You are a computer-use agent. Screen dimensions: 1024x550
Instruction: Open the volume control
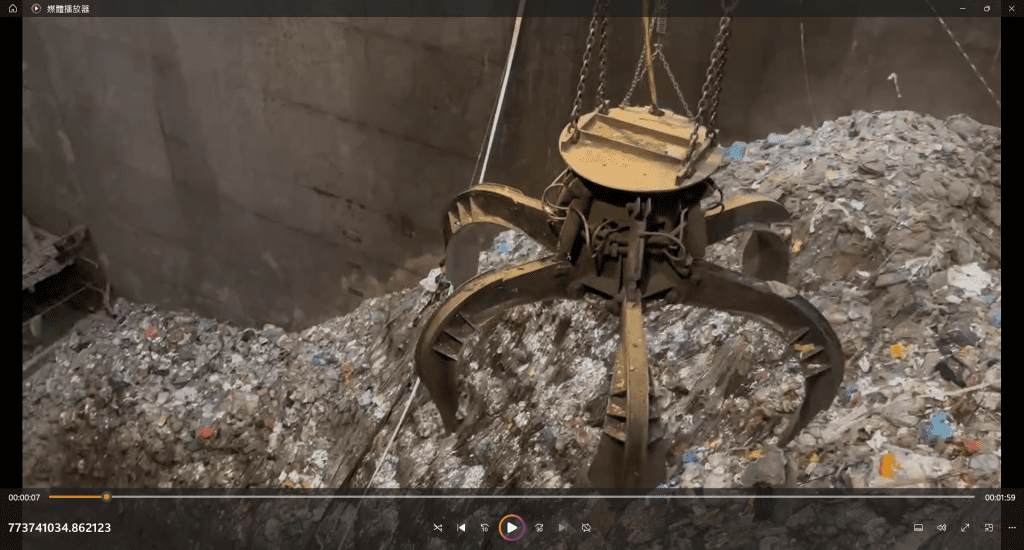(x=941, y=527)
